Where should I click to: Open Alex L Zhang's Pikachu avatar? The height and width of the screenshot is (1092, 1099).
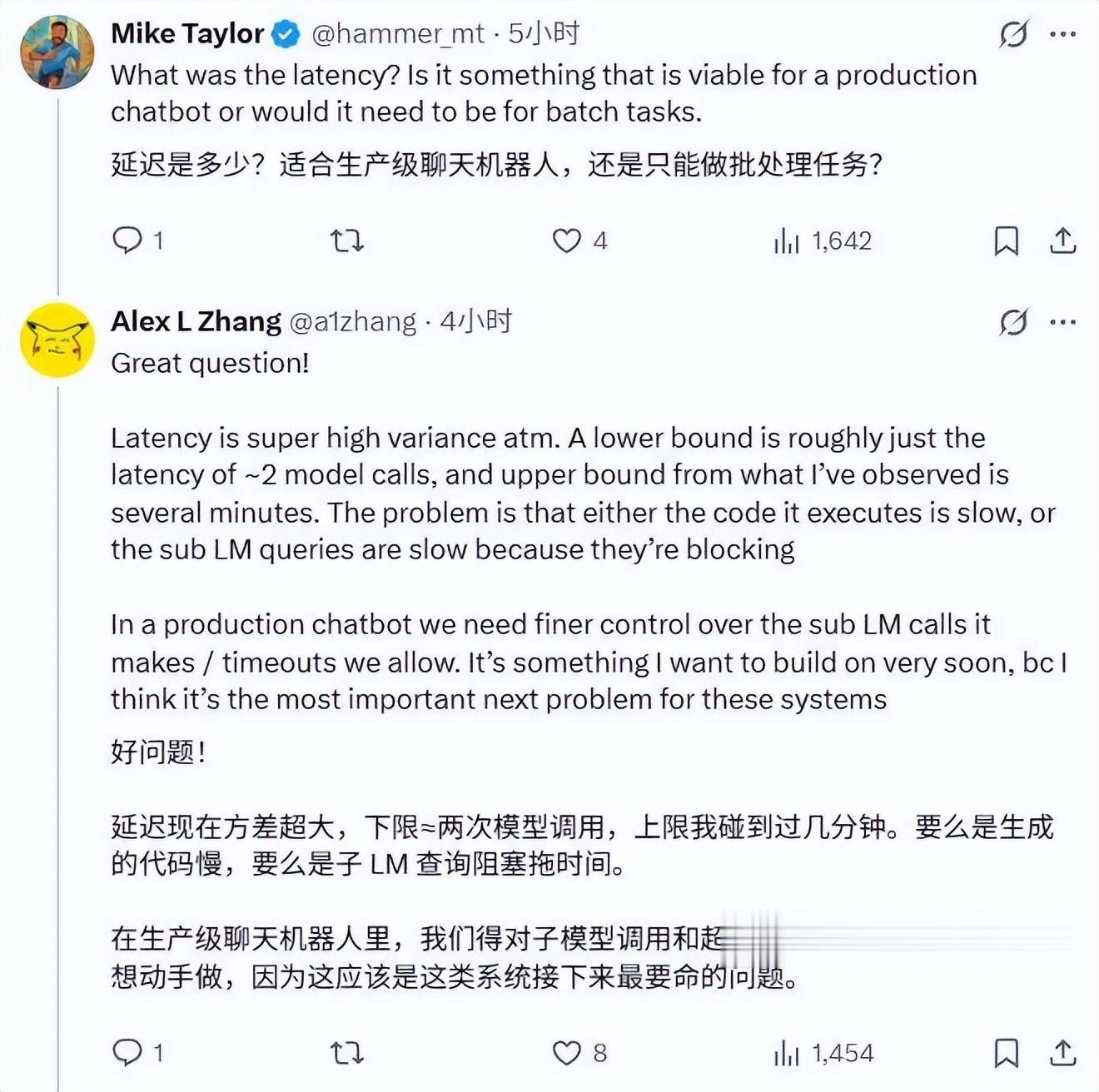(57, 340)
